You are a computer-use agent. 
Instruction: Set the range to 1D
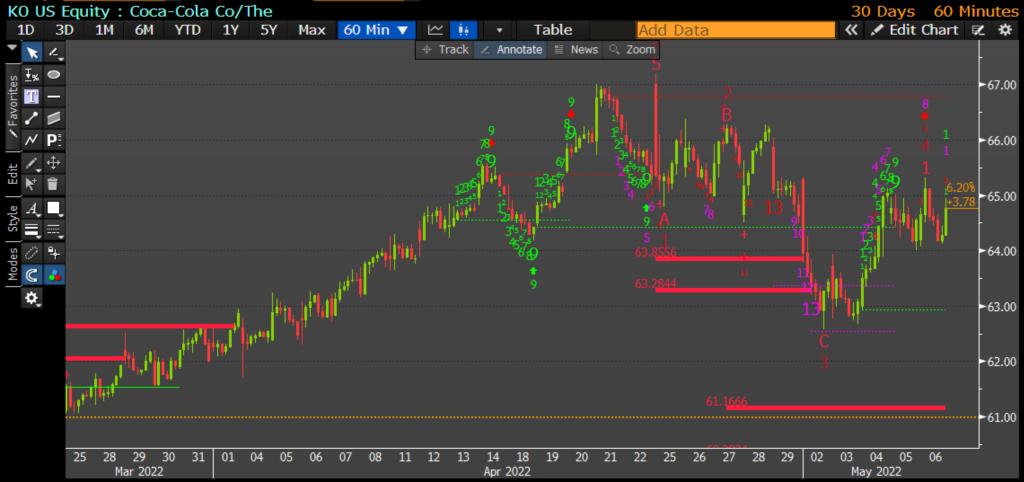point(26,30)
